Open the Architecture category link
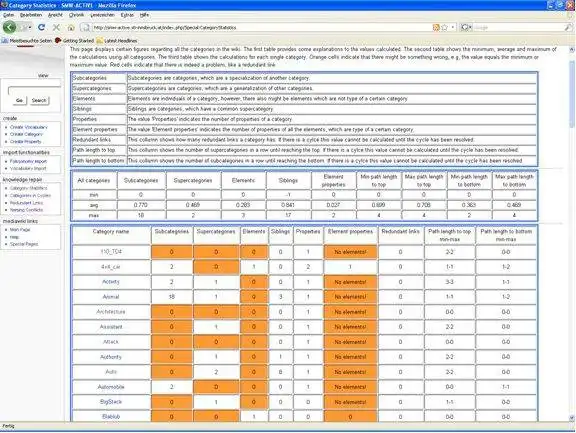 (111, 312)
